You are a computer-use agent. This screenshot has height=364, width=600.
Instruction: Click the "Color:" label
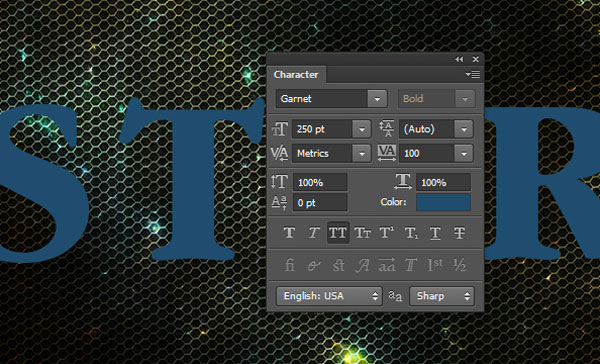[393, 202]
